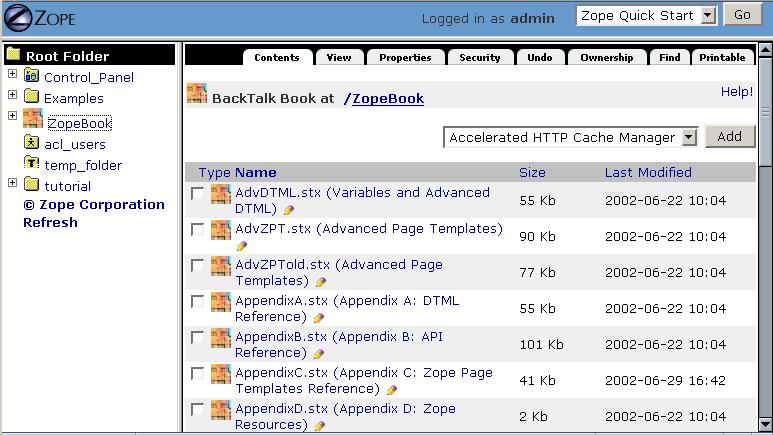Sort by Last Modified column header
This screenshot has width=773, height=435.
point(648,173)
